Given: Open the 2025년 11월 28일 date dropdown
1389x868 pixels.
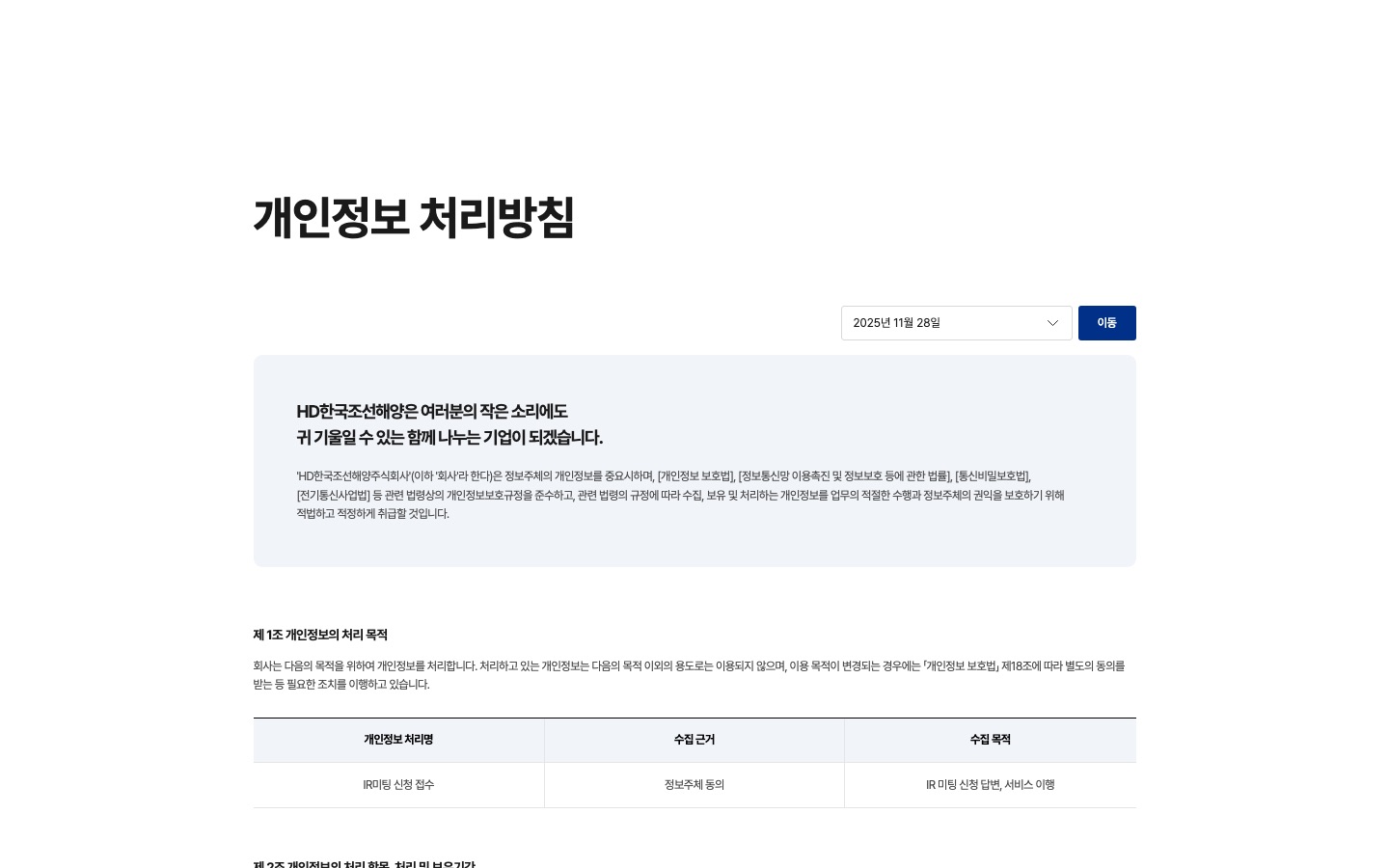Looking at the screenshot, I should (956, 323).
